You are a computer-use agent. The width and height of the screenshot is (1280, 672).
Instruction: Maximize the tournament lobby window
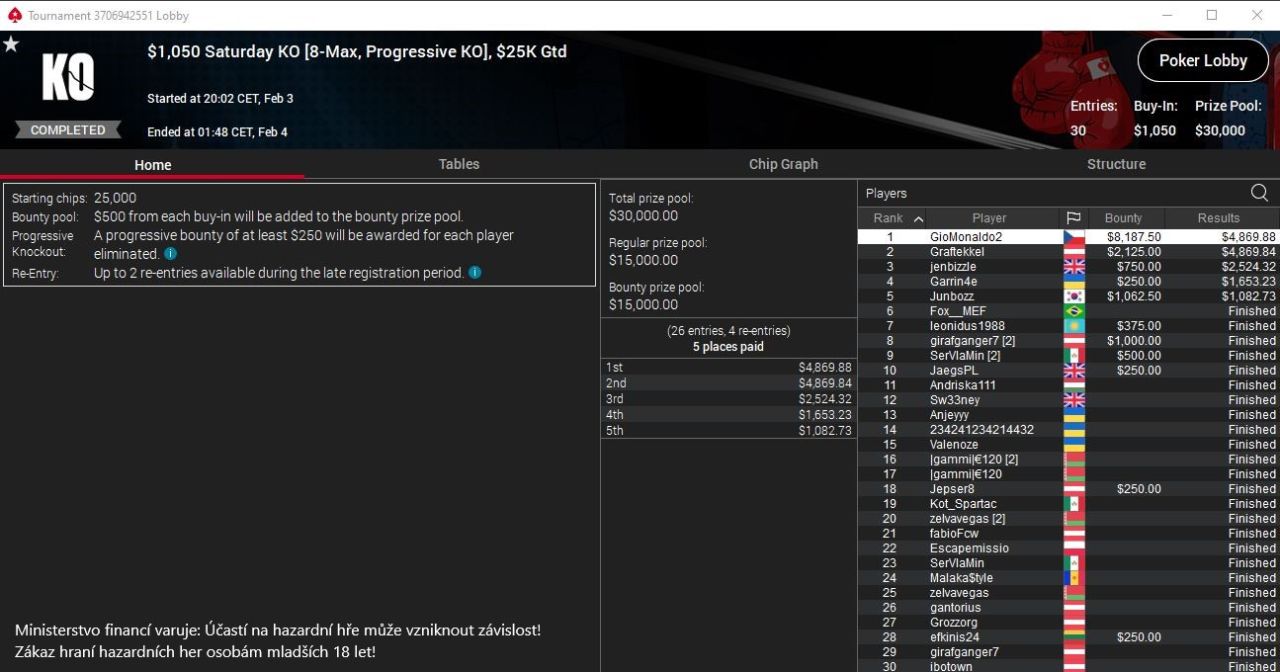tap(1211, 15)
